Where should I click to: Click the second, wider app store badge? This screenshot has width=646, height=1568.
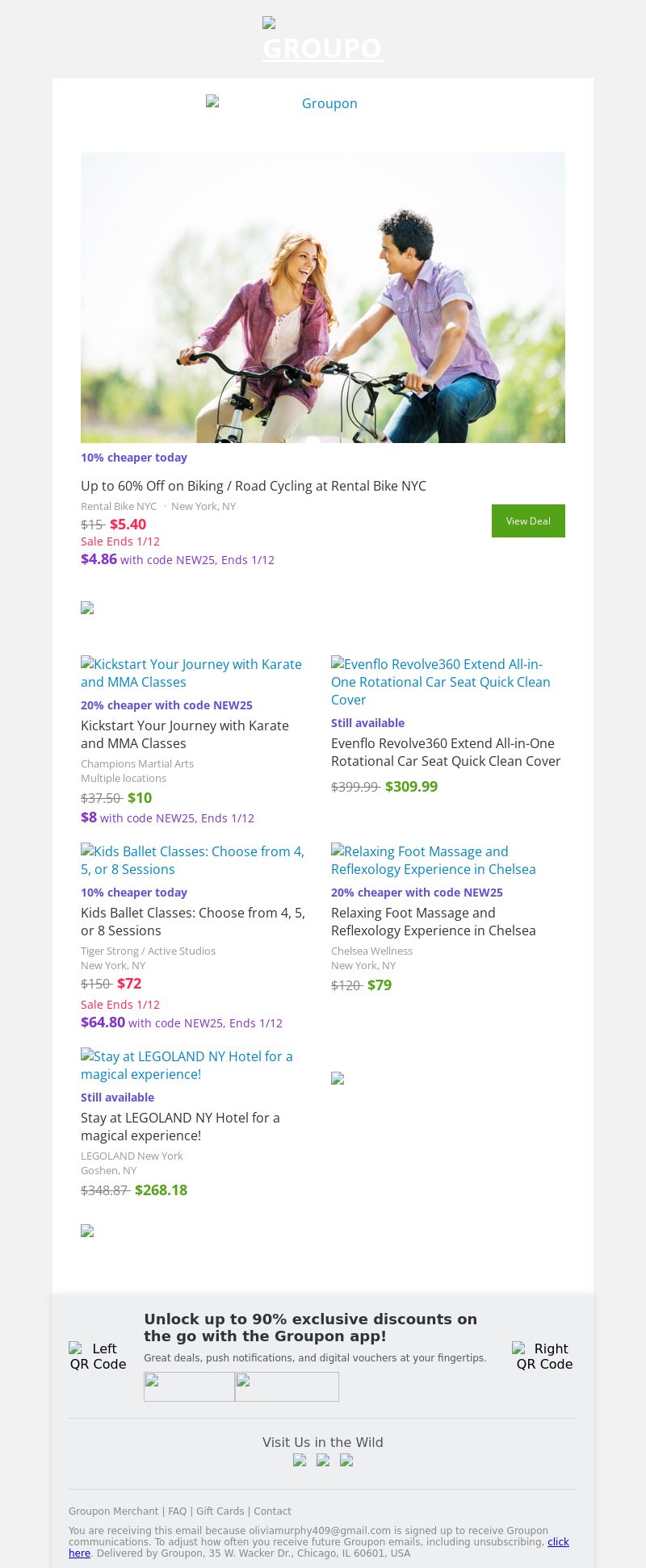[x=287, y=1386]
